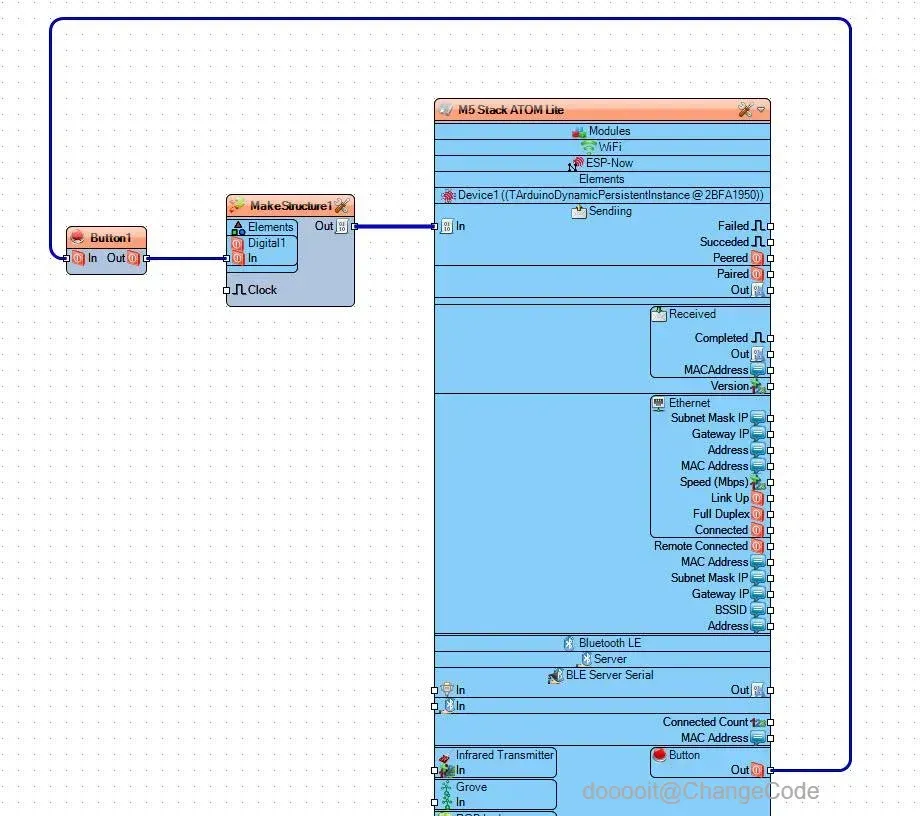Open the M5 Stack ATOM Lite wrench tools icon
The image size is (920, 816).
click(745, 110)
